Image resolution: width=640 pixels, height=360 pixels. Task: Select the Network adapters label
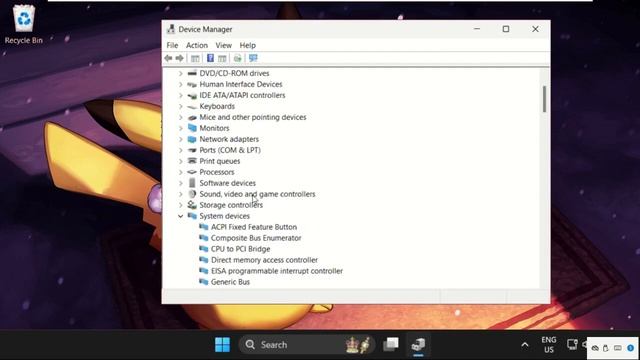point(229,140)
